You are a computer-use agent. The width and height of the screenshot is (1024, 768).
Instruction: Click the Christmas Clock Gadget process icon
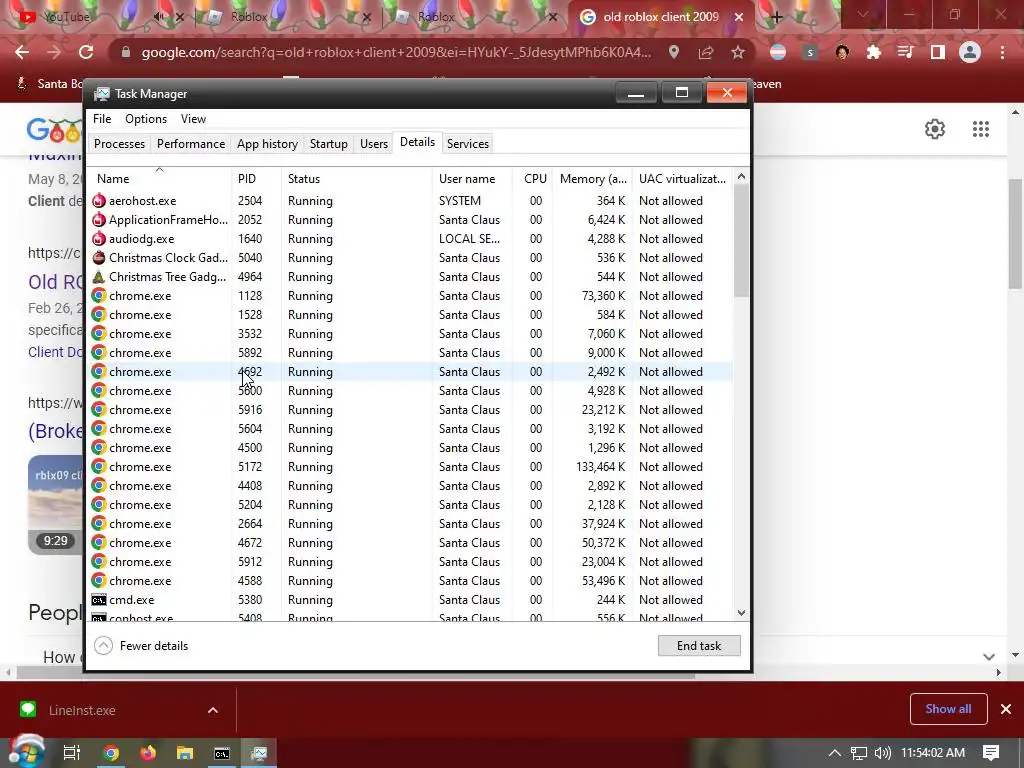click(99, 257)
